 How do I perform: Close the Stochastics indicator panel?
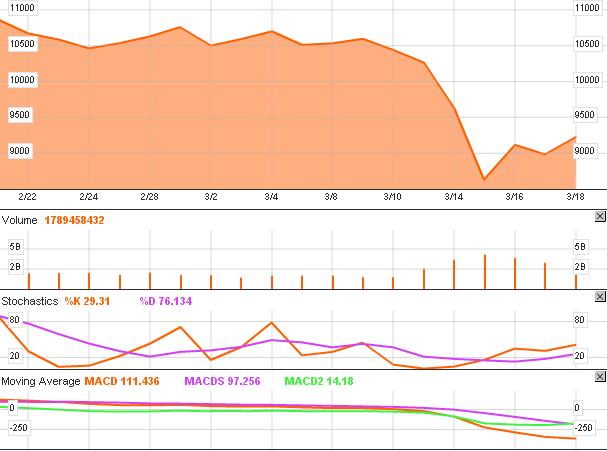tap(600, 297)
